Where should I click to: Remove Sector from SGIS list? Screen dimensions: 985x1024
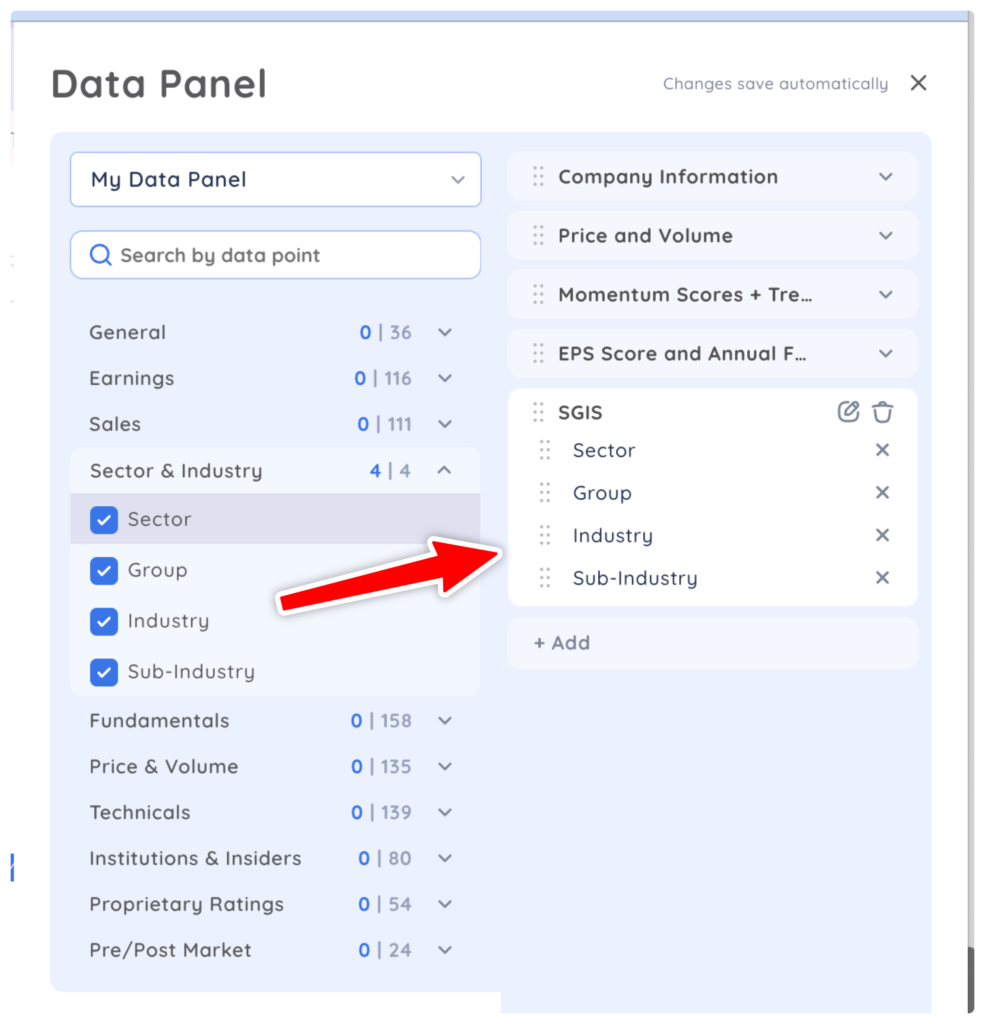882,450
